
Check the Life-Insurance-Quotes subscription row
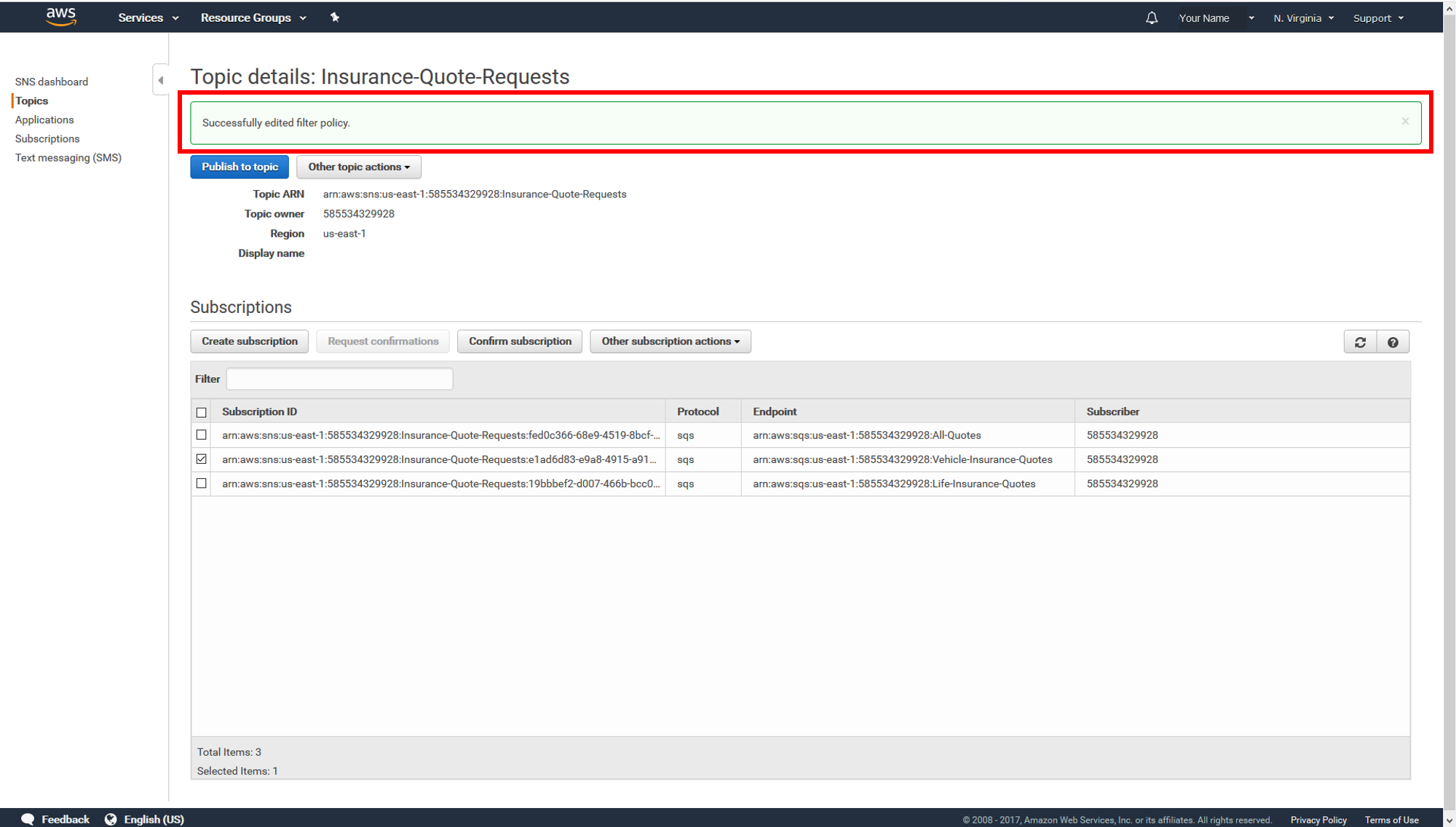click(x=202, y=483)
